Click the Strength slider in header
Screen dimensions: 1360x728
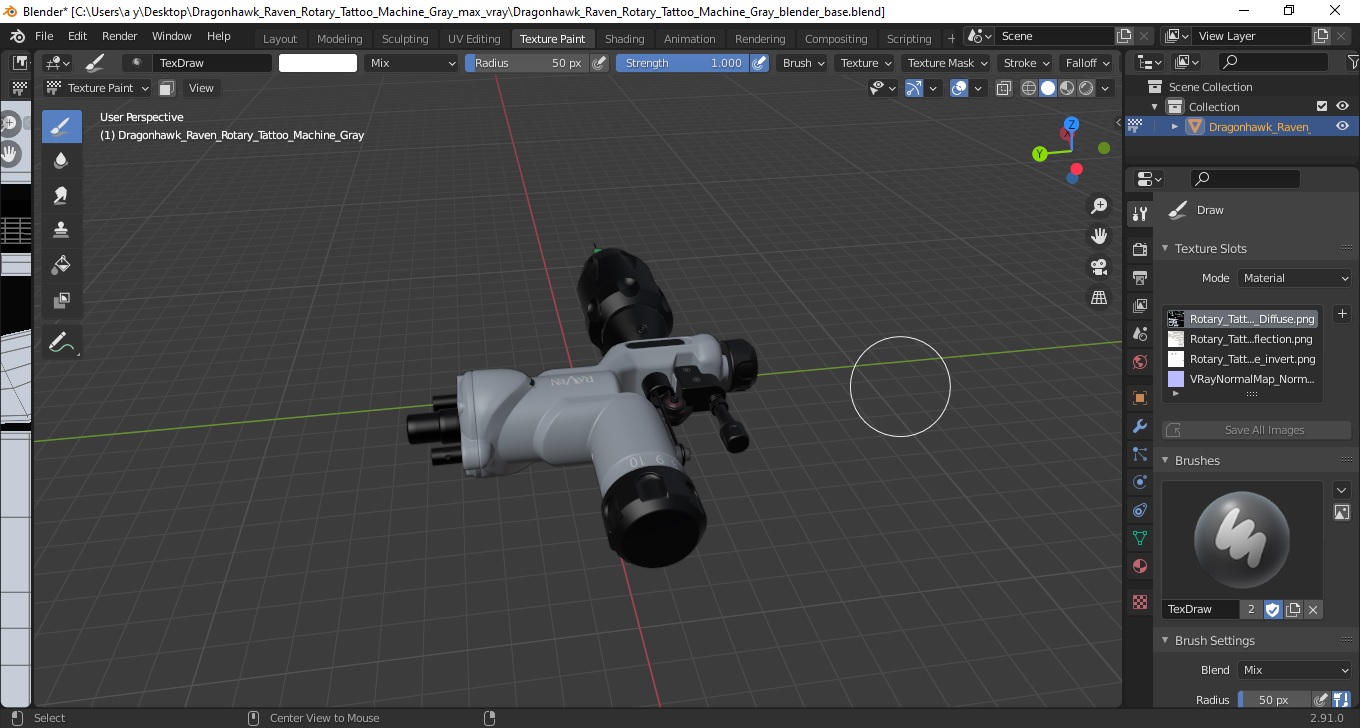tap(682, 63)
